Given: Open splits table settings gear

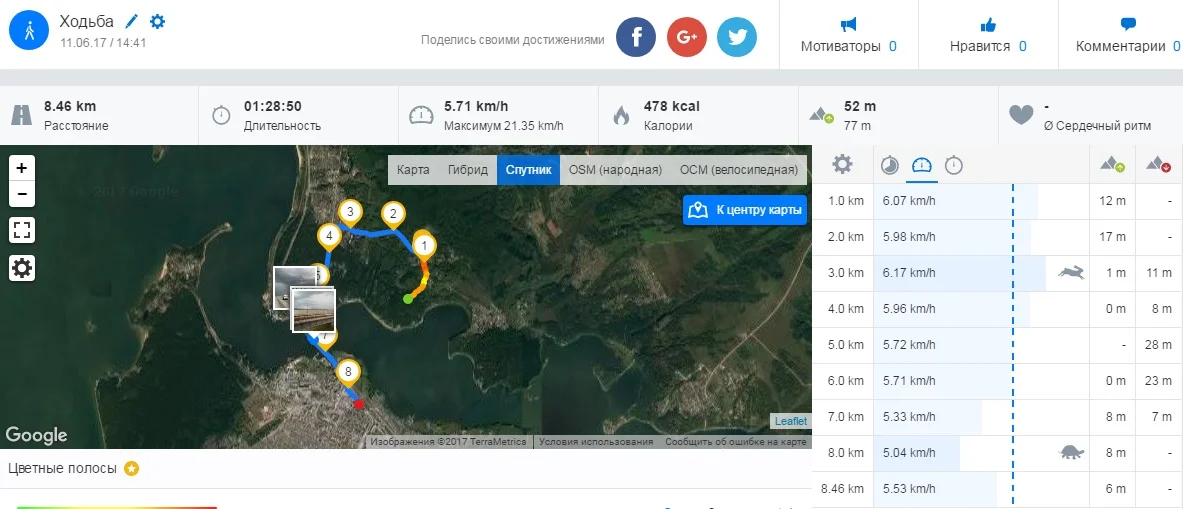Looking at the screenshot, I should click(843, 164).
